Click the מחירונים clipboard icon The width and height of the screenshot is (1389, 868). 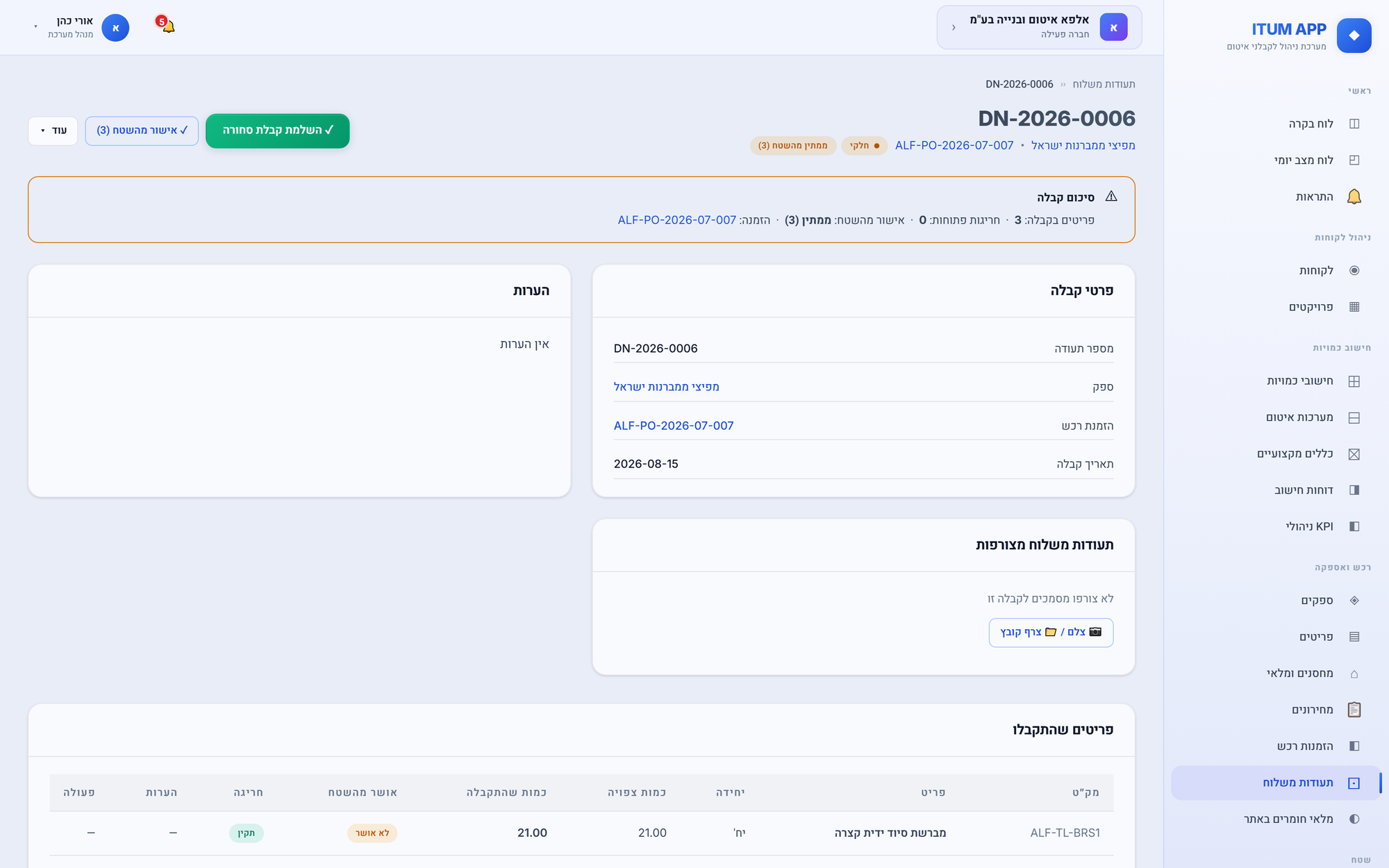click(1354, 710)
